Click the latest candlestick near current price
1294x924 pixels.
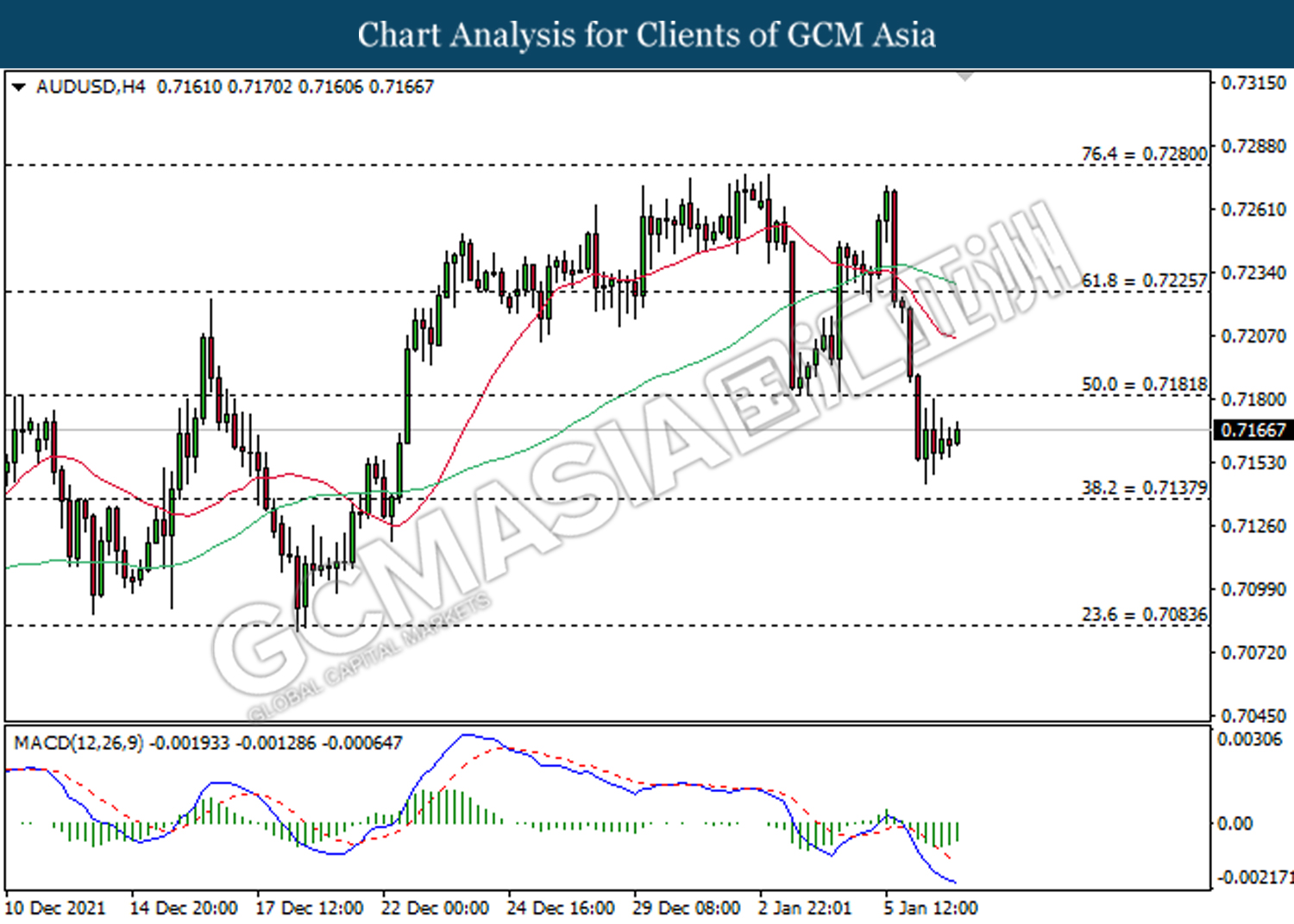point(958,434)
